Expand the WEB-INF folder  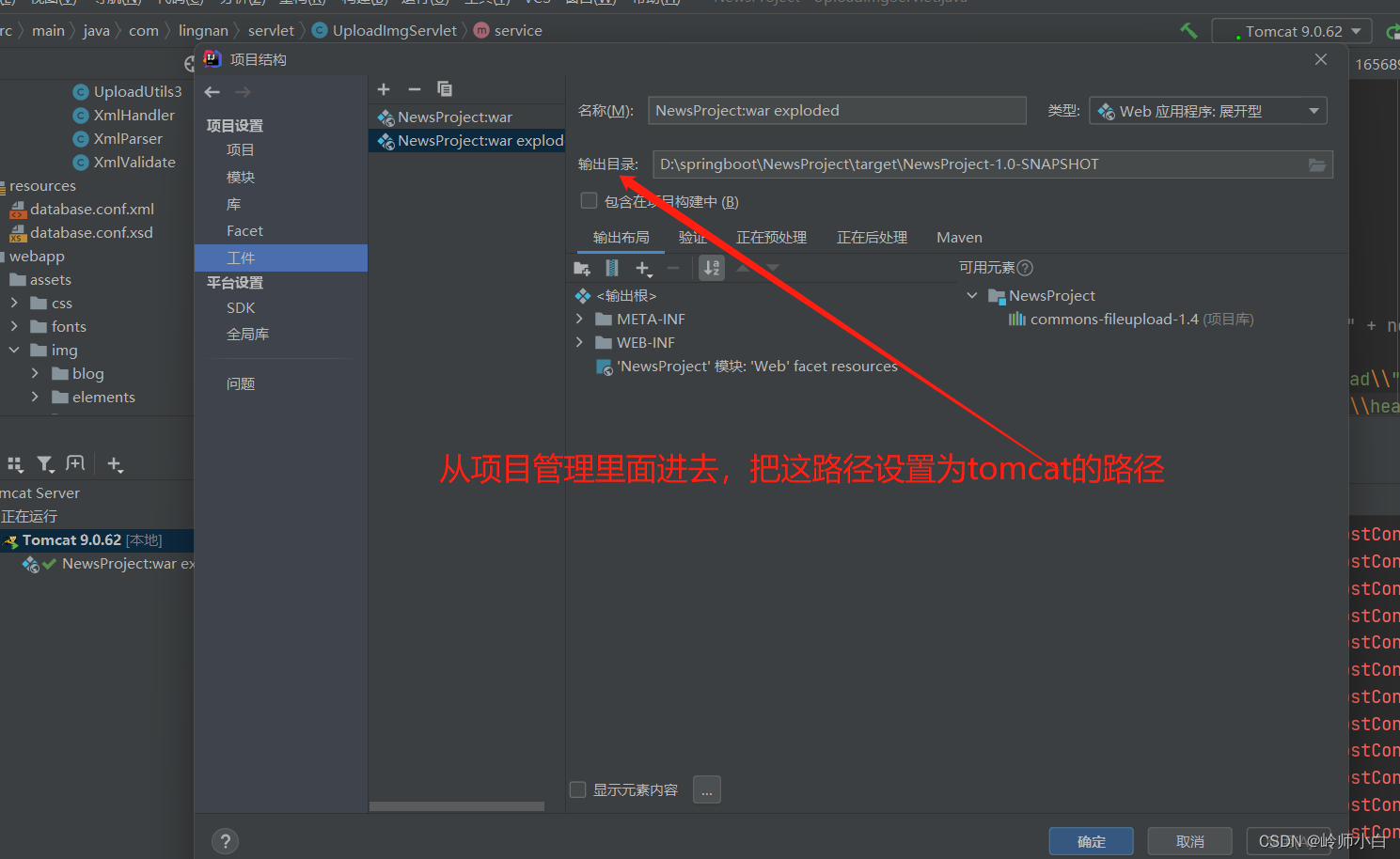click(579, 343)
